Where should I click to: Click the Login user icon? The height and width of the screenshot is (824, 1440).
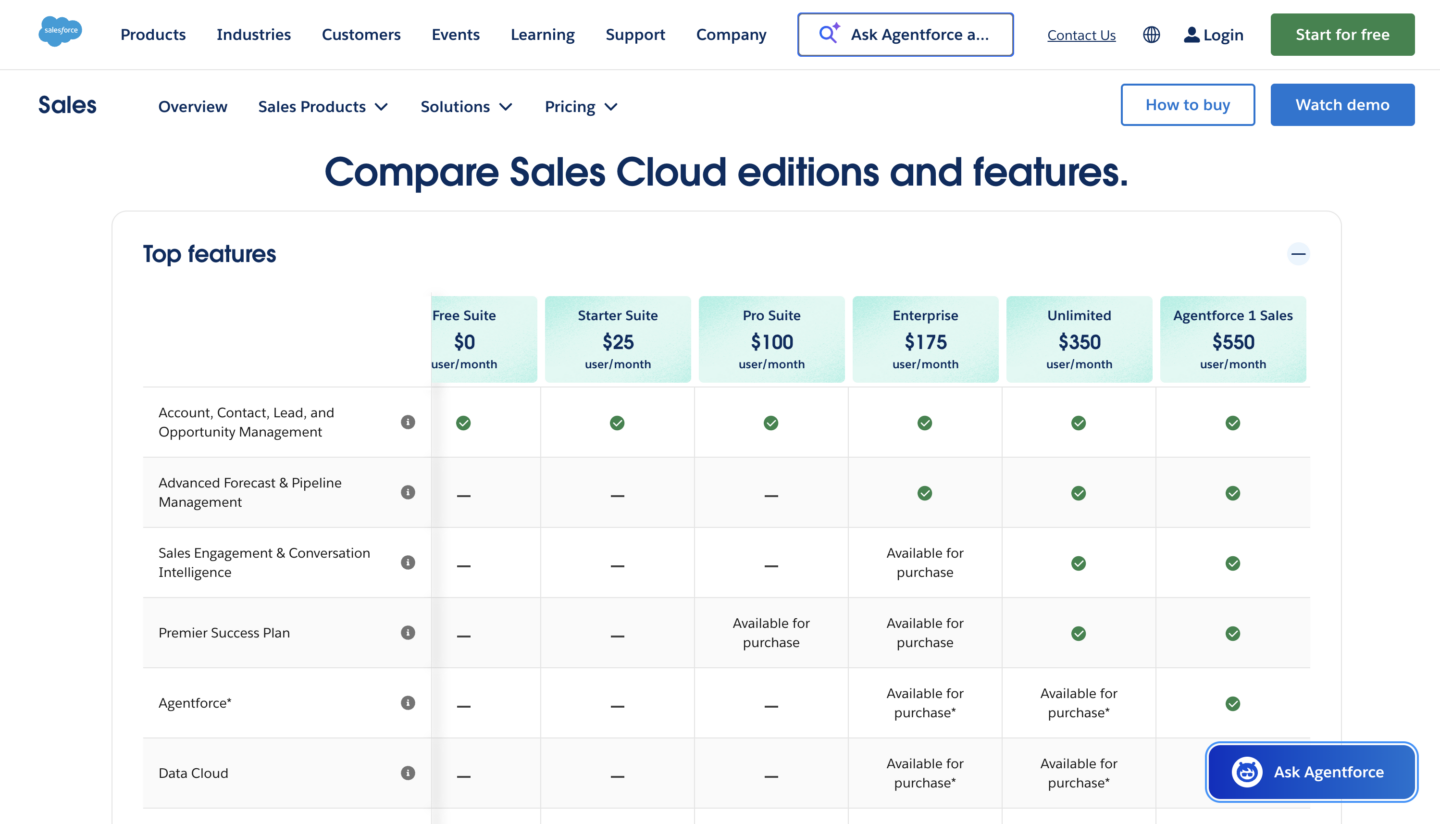(x=1191, y=35)
